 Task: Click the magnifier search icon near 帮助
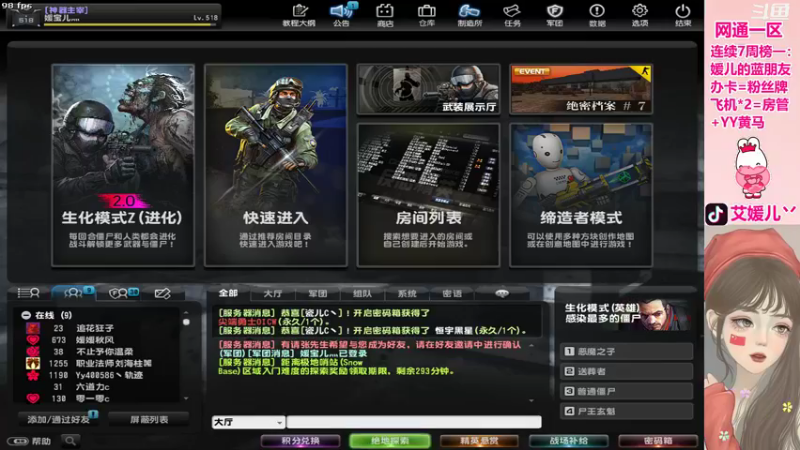[70, 440]
